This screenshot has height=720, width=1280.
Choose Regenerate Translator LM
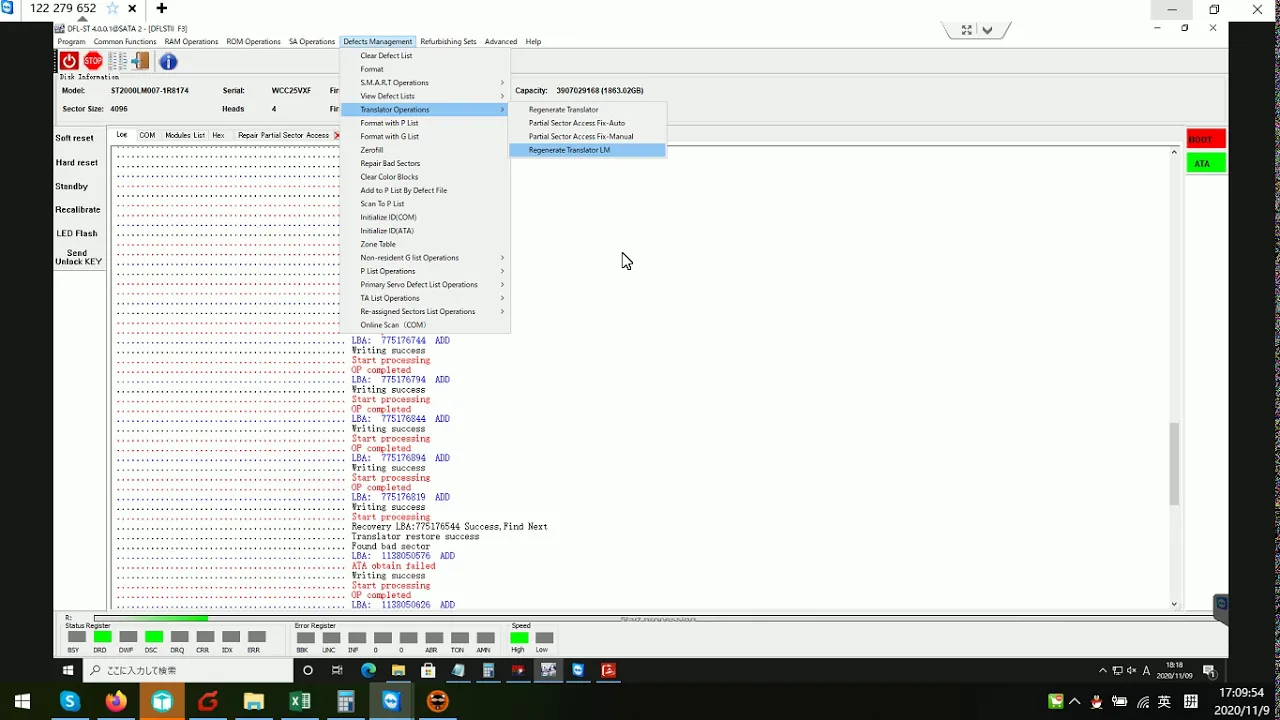(586, 150)
